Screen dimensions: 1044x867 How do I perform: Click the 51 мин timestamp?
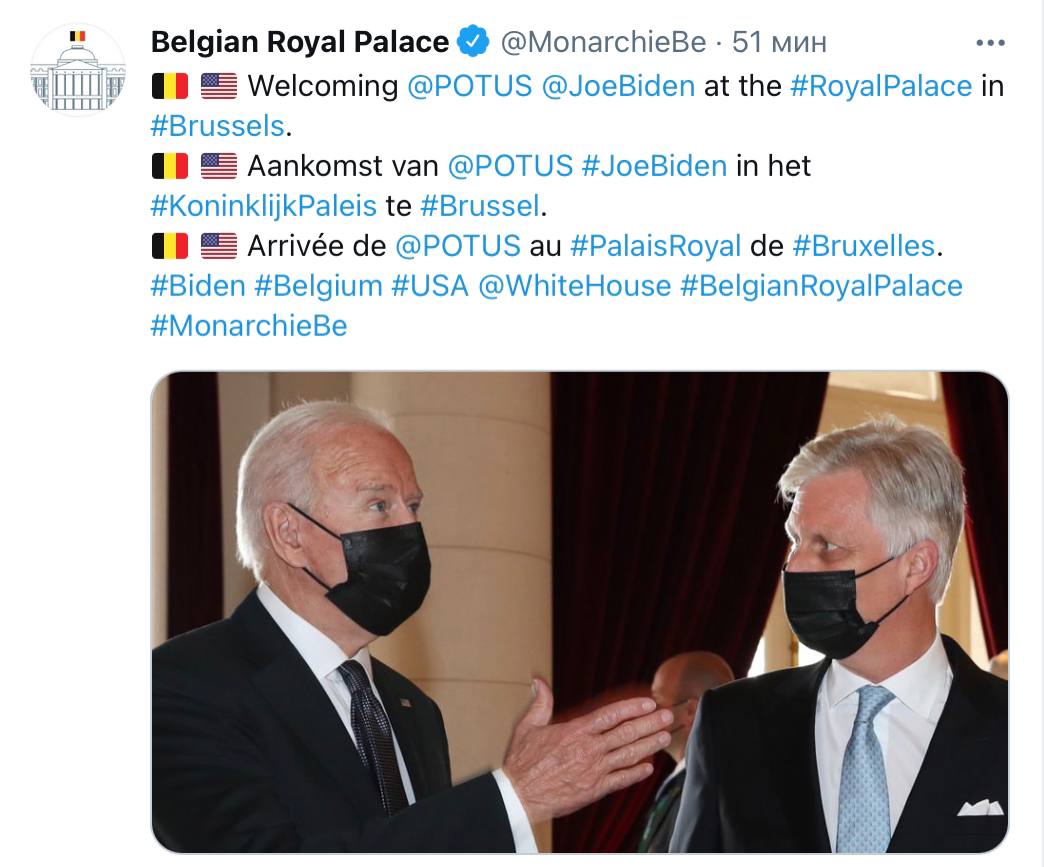click(779, 43)
